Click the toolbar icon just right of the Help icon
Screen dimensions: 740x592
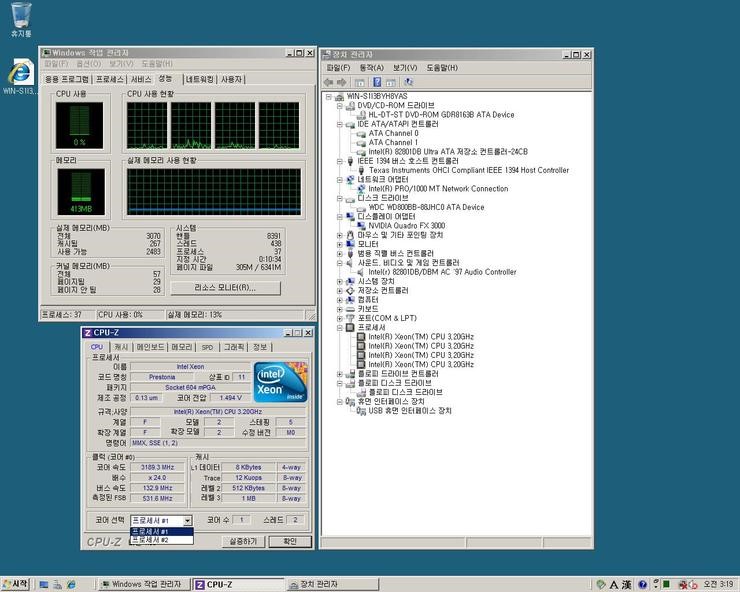pos(391,83)
